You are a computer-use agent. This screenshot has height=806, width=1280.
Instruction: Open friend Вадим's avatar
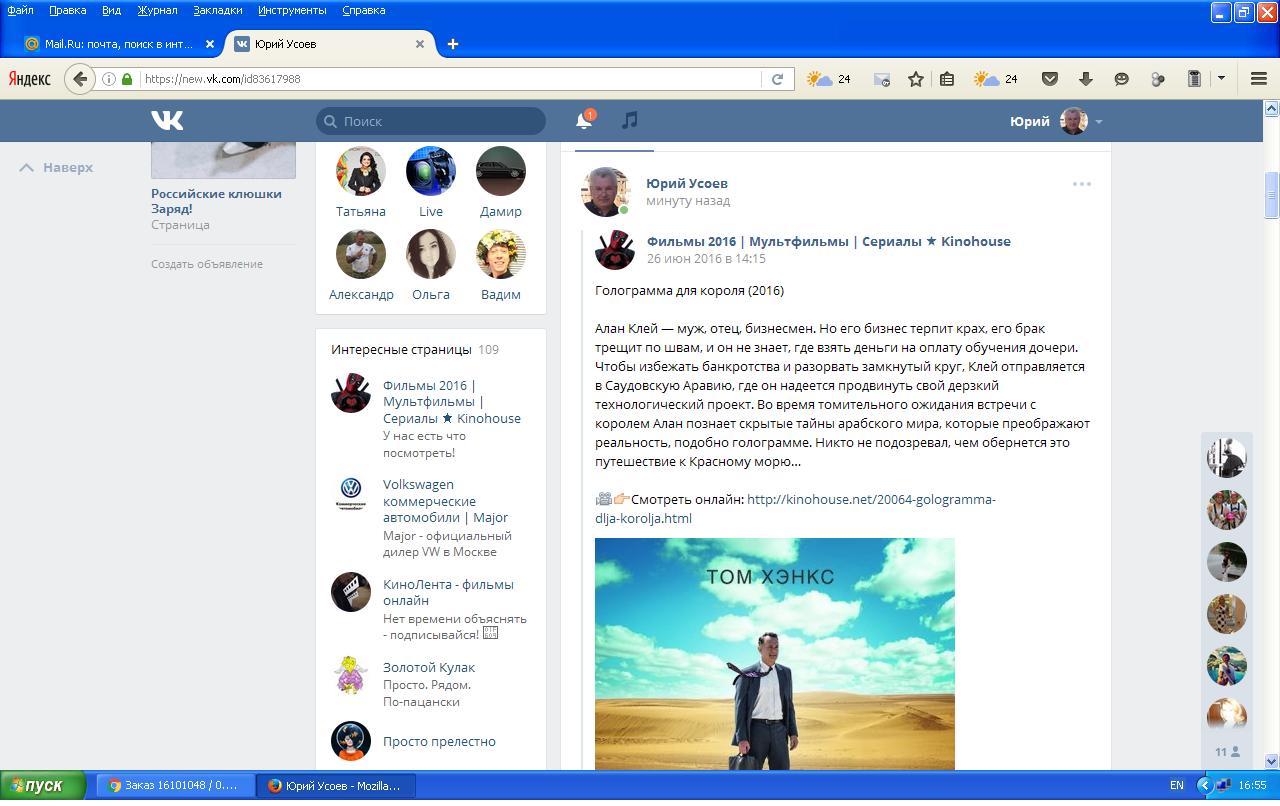501,254
